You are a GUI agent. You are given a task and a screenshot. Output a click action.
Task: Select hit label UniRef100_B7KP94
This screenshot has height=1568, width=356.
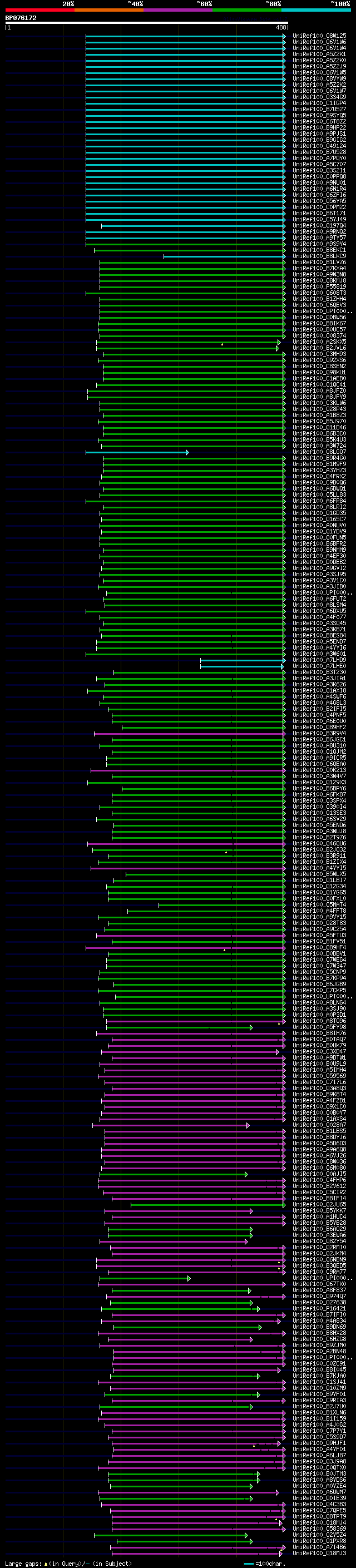coord(319,979)
